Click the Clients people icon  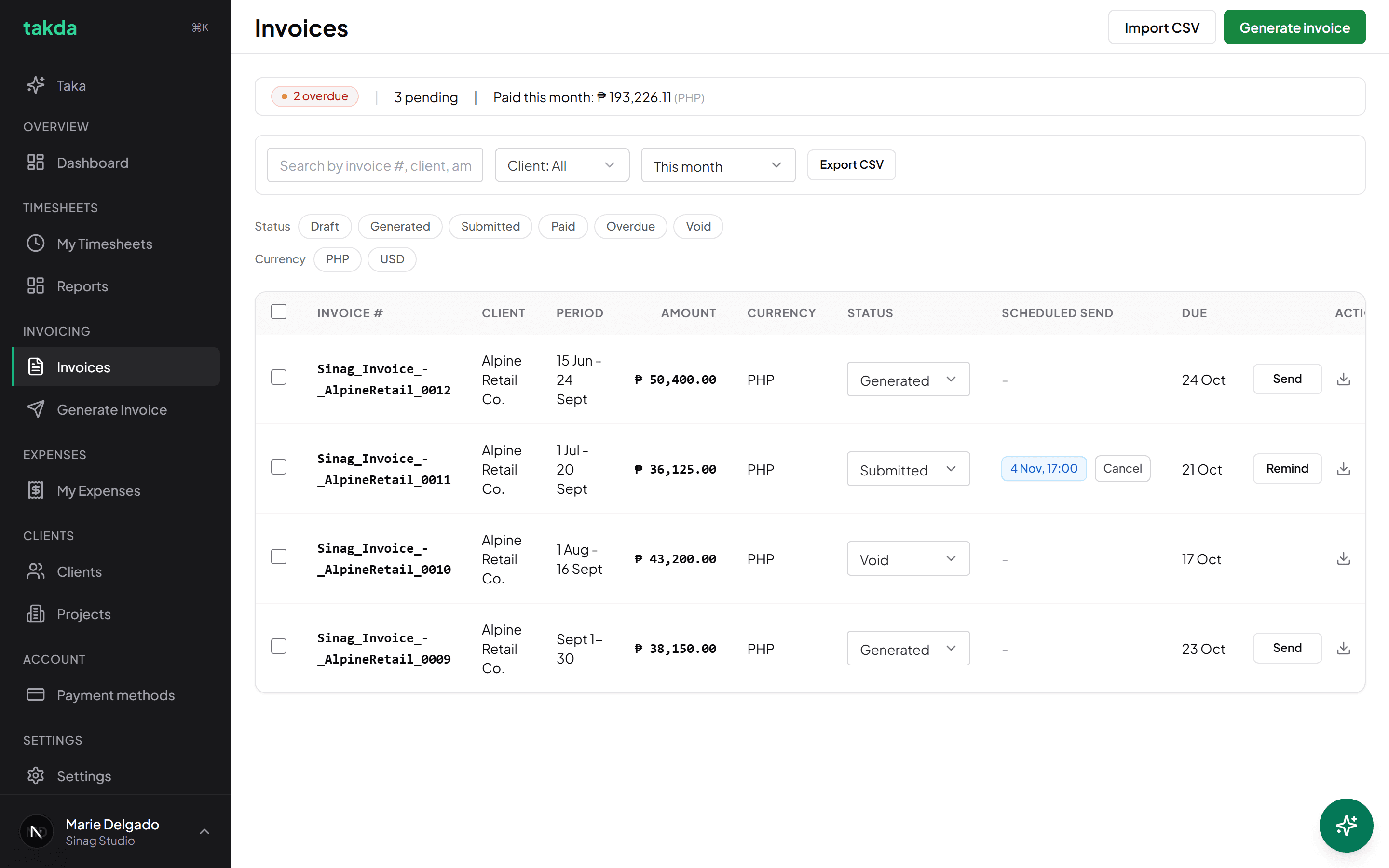coord(36,571)
